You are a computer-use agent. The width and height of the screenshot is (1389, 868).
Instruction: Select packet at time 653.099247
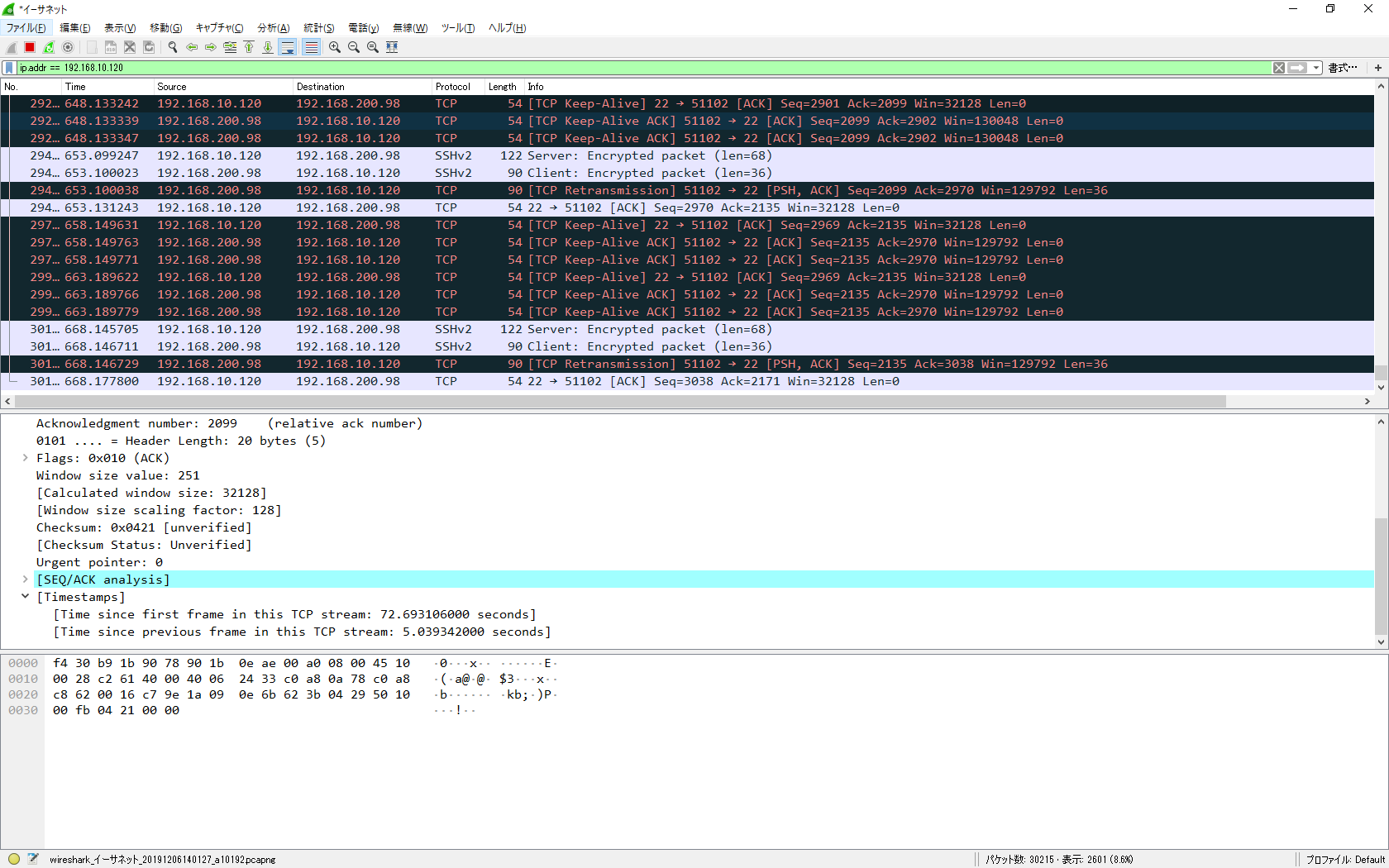click(x=687, y=155)
